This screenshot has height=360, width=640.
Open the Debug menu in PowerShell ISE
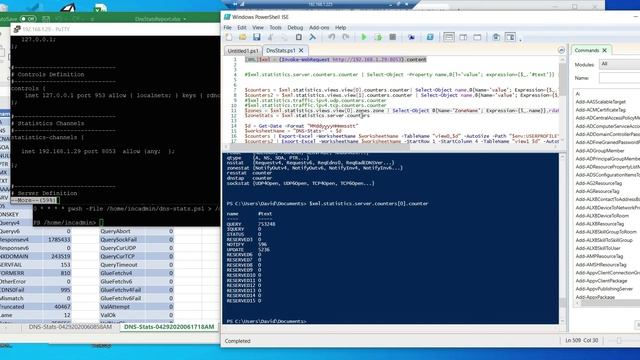[x=295, y=27]
